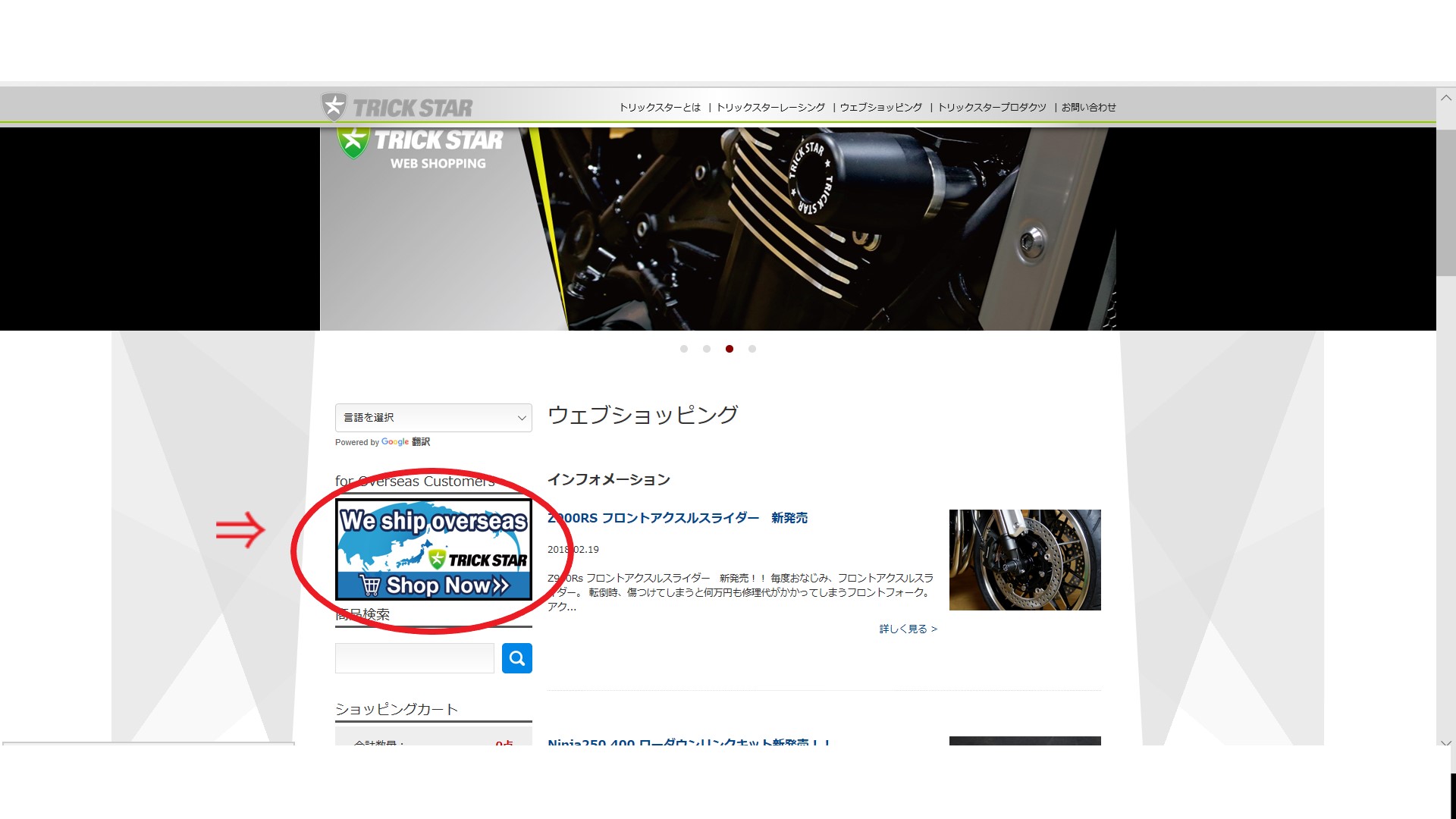Open トリックスタープロダクツ menu item
Screen dimensions: 1456x819
tap(992, 108)
